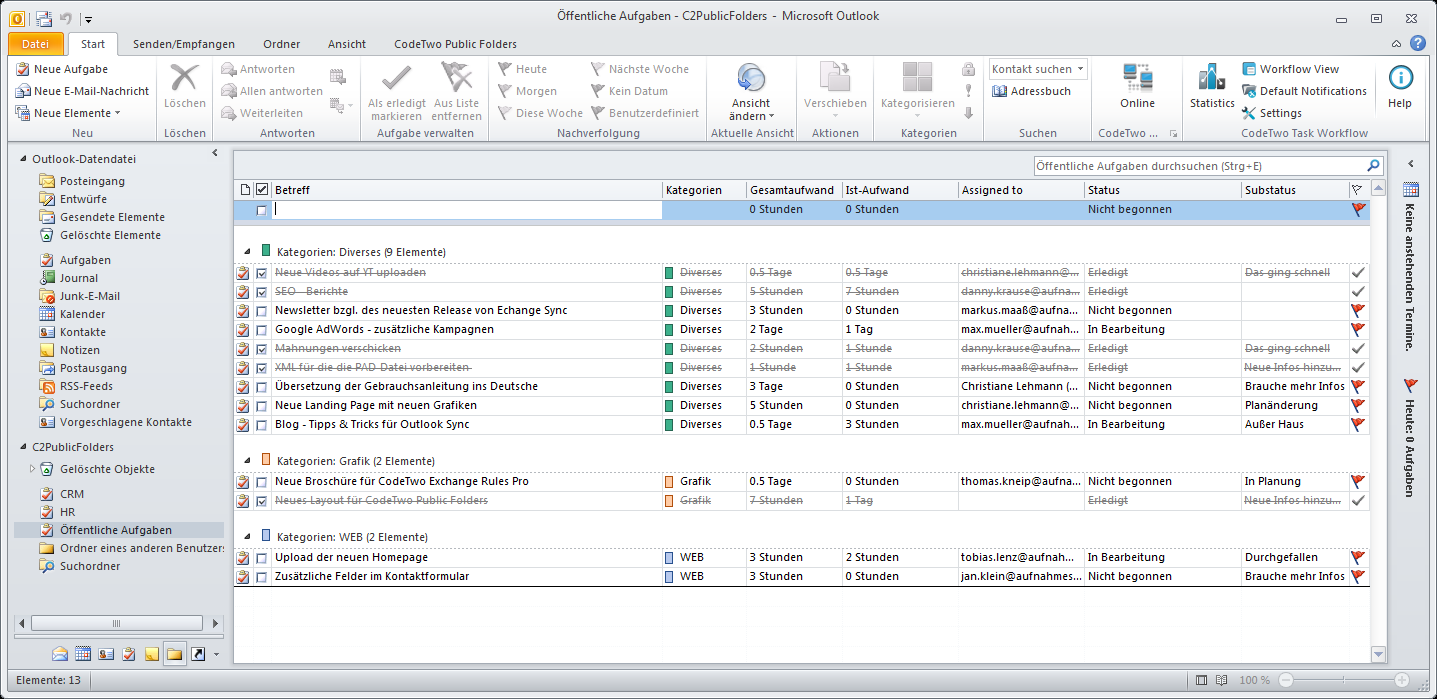Image resolution: width=1437 pixels, height=699 pixels.
Task: Collapse the C2PublicFolders tree
Action: coord(25,447)
